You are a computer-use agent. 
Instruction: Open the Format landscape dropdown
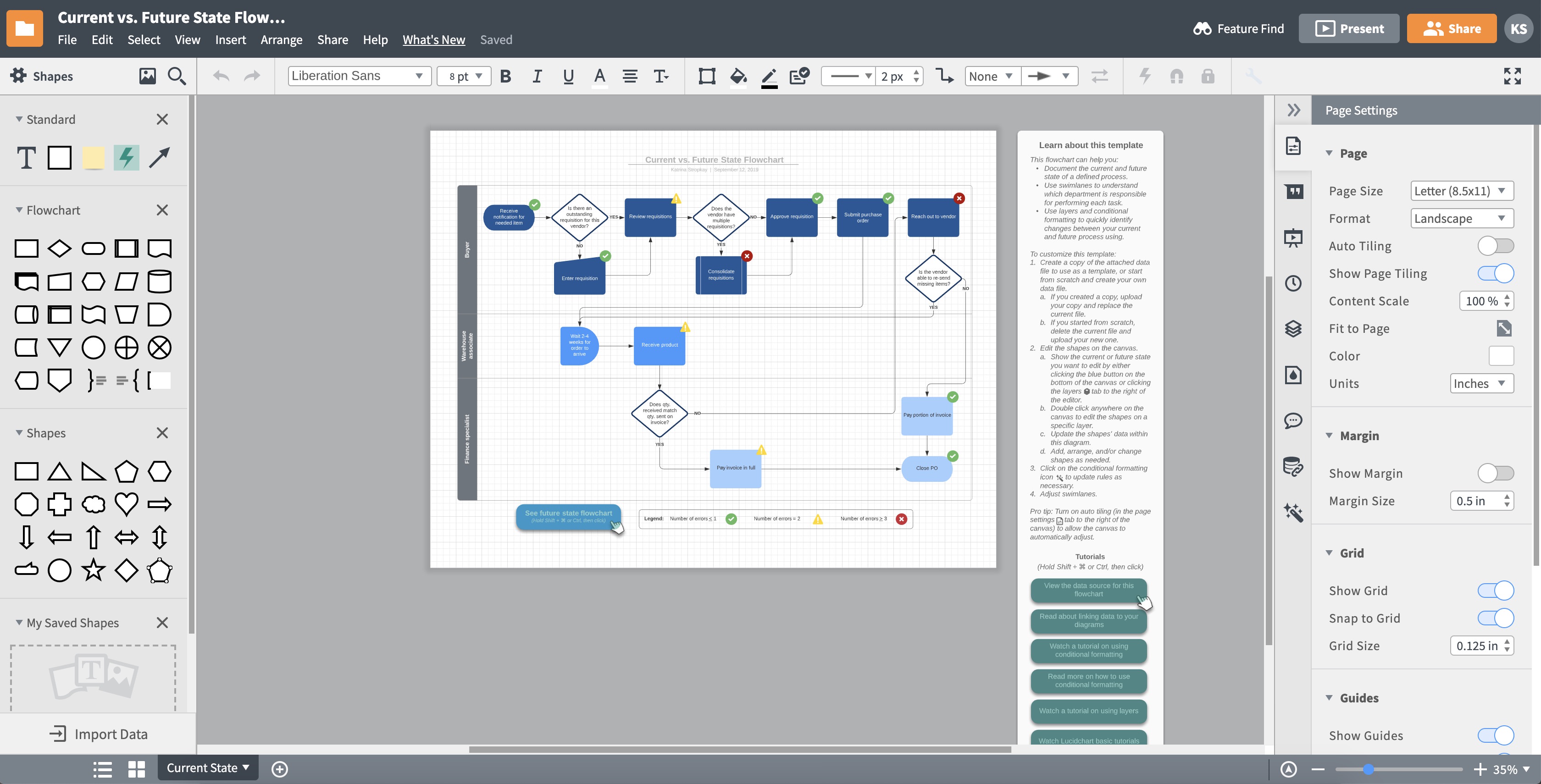[1462, 218]
